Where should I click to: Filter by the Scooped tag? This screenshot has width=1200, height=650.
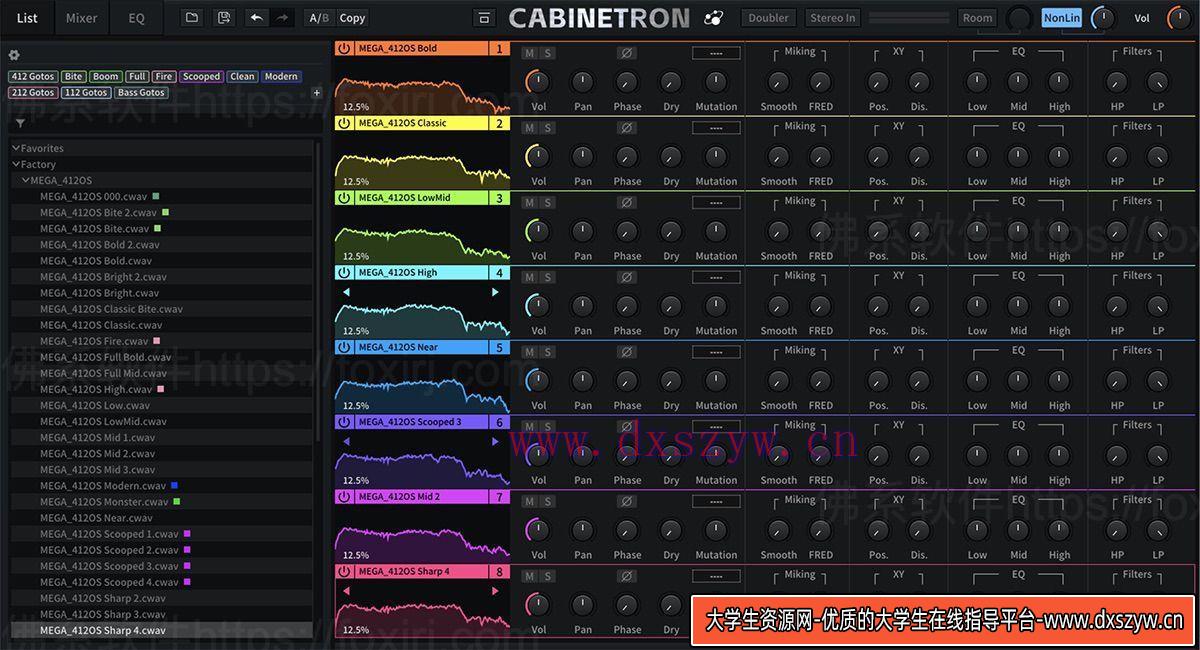201,77
